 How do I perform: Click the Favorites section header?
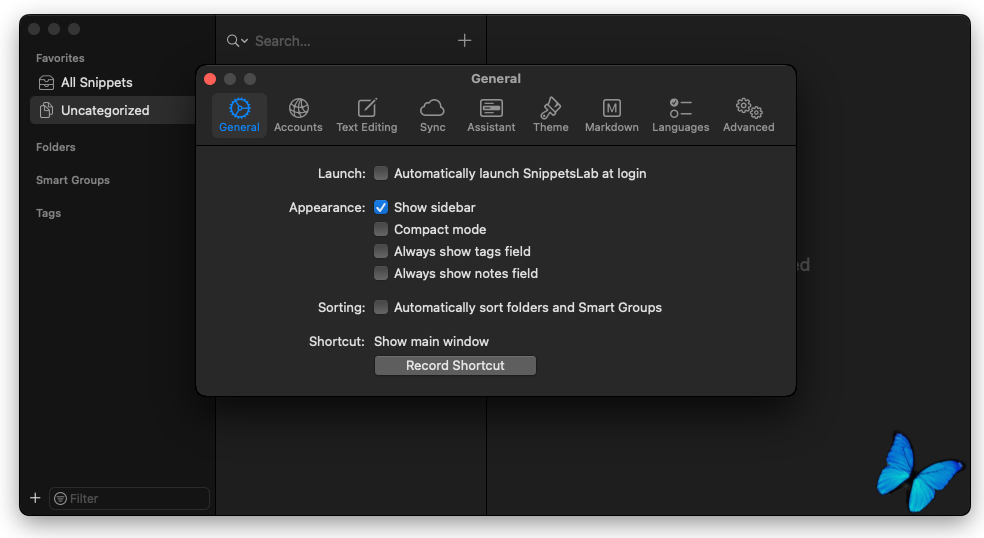coord(60,58)
